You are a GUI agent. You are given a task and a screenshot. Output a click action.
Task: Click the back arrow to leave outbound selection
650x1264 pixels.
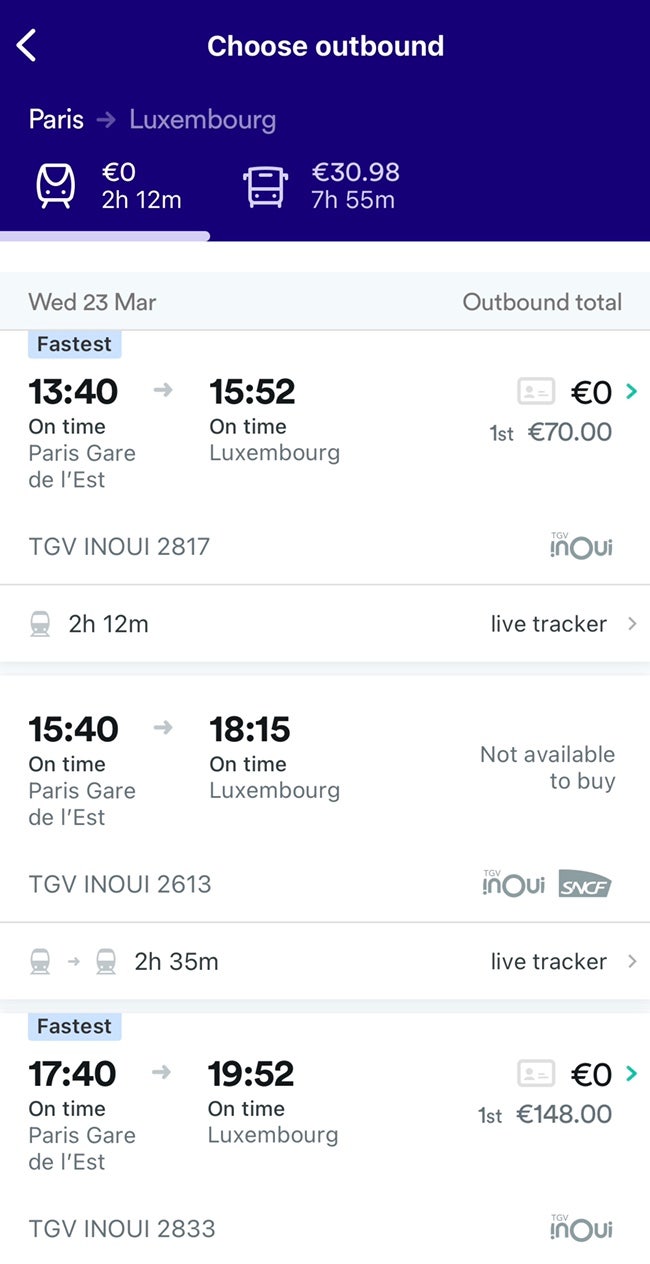point(27,44)
